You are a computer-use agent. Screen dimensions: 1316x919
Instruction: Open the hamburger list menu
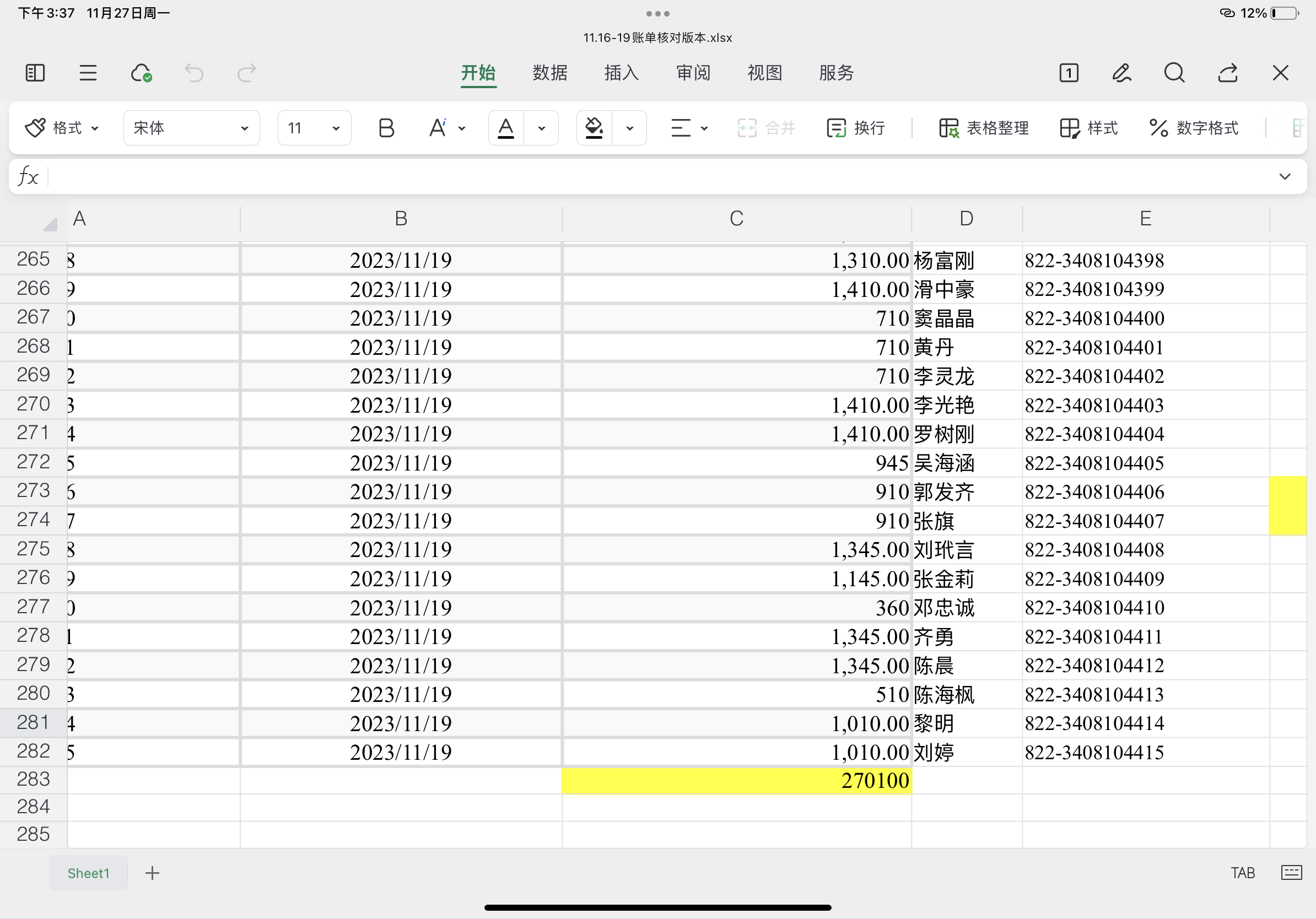(88, 73)
